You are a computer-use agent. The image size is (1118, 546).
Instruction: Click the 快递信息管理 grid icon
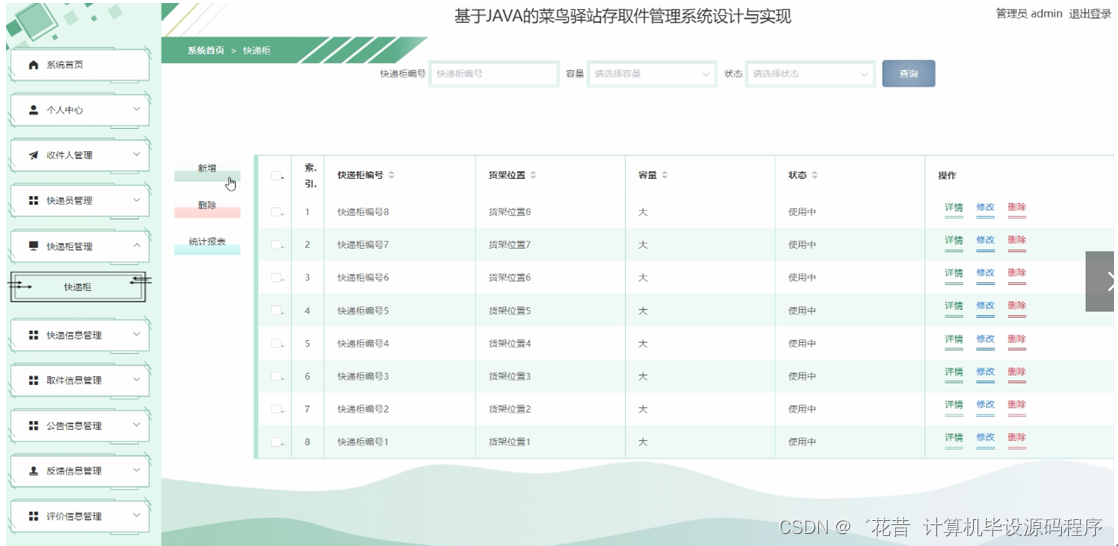coord(34,335)
